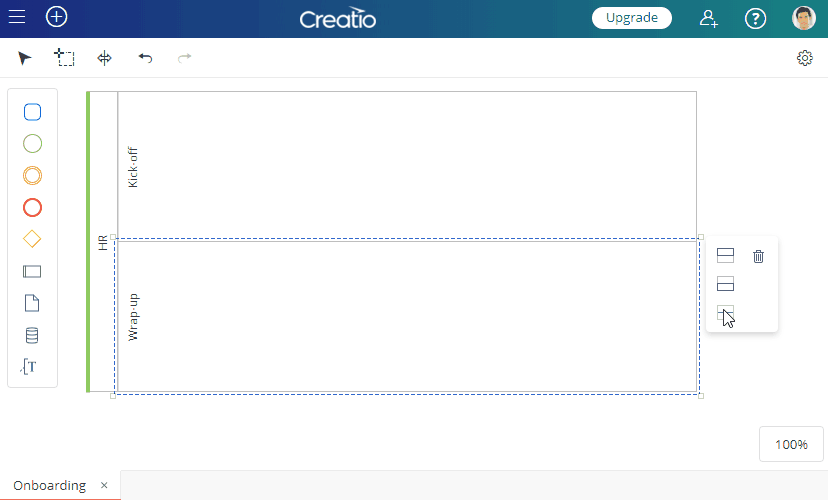
Task: Grab the top-right resize handle of Wrap-up lane
Action: click(x=701, y=237)
